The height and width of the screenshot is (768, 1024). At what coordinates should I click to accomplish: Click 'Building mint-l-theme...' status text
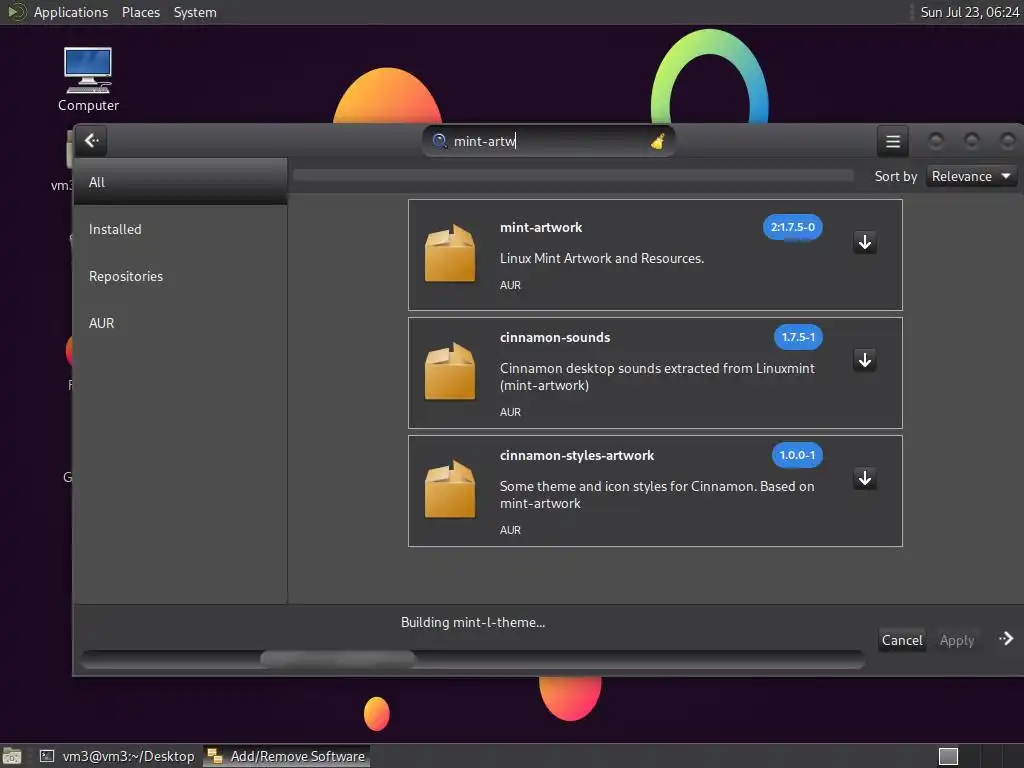[x=473, y=622]
